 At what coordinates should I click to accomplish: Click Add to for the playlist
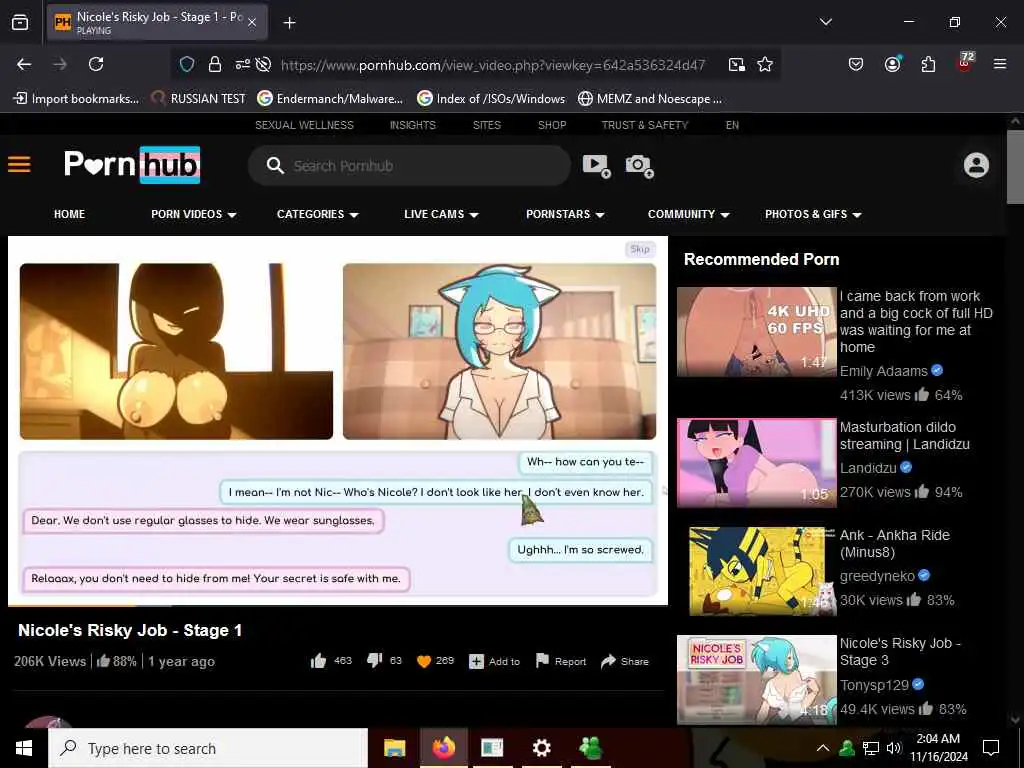pyautogui.click(x=494, y=661)
